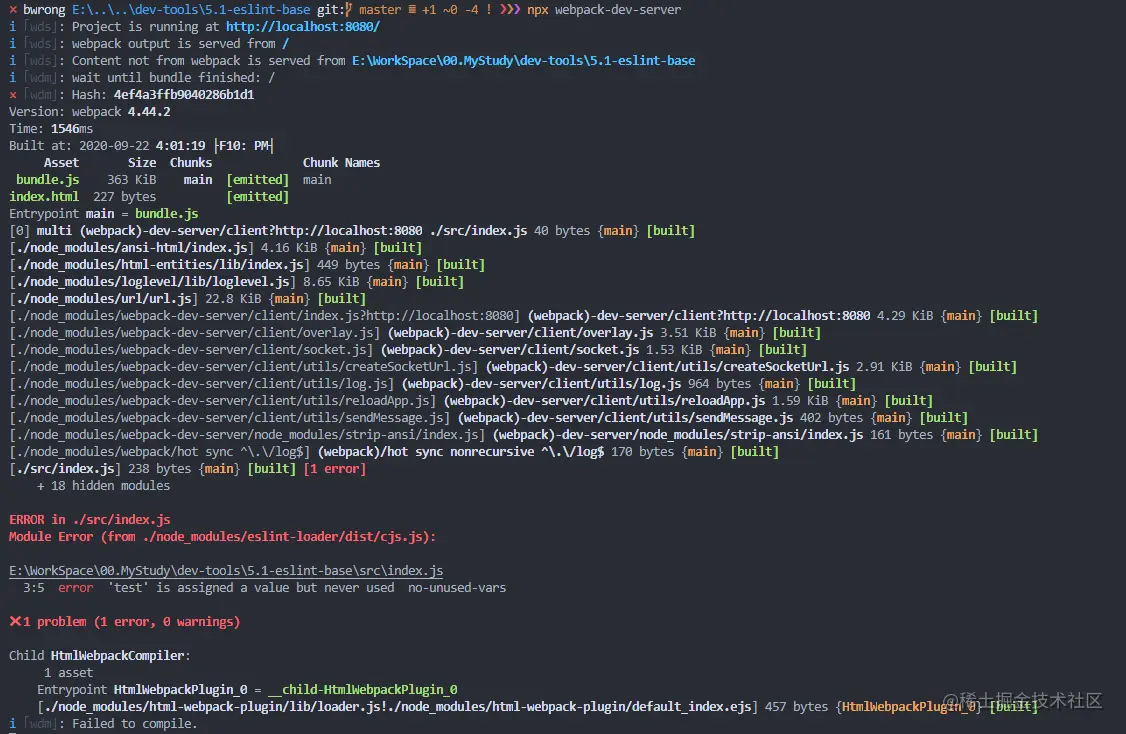Viewport: 1126px width, 734px height.
Task: Click the 'Module Error (from eslint-loader)' line
Action: [223, 536]
